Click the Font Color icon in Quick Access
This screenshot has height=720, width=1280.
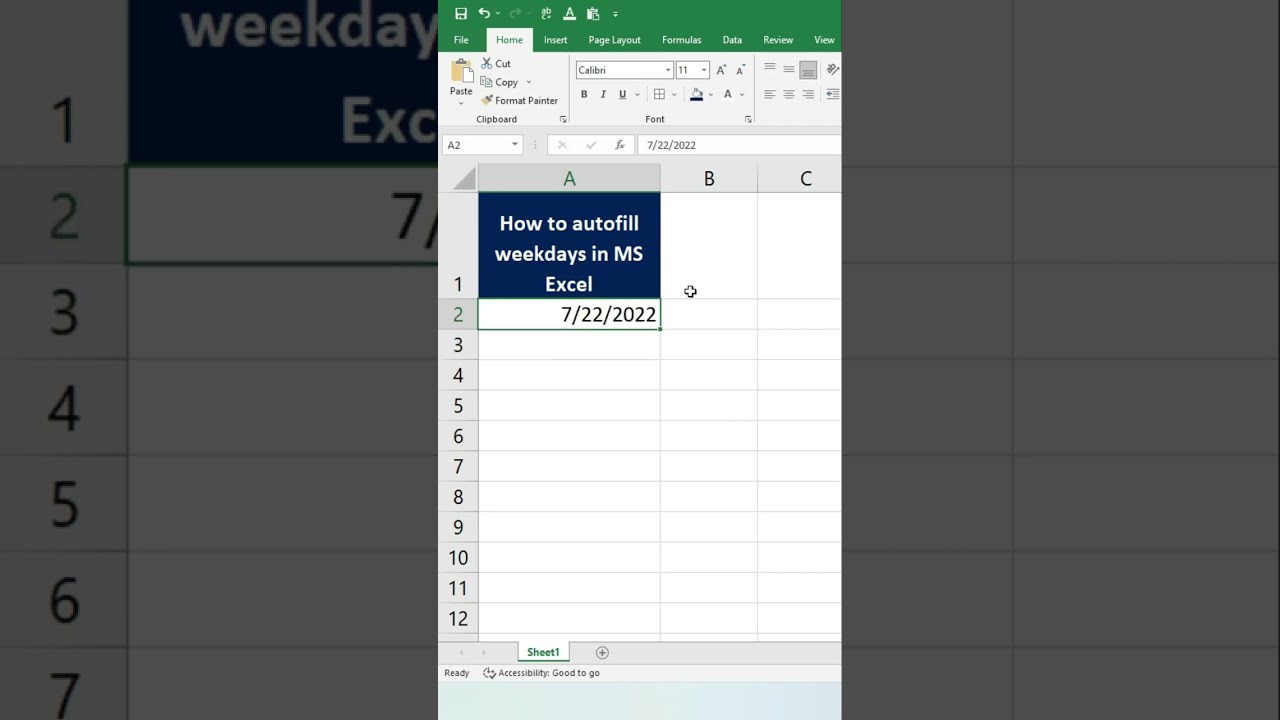570,14
